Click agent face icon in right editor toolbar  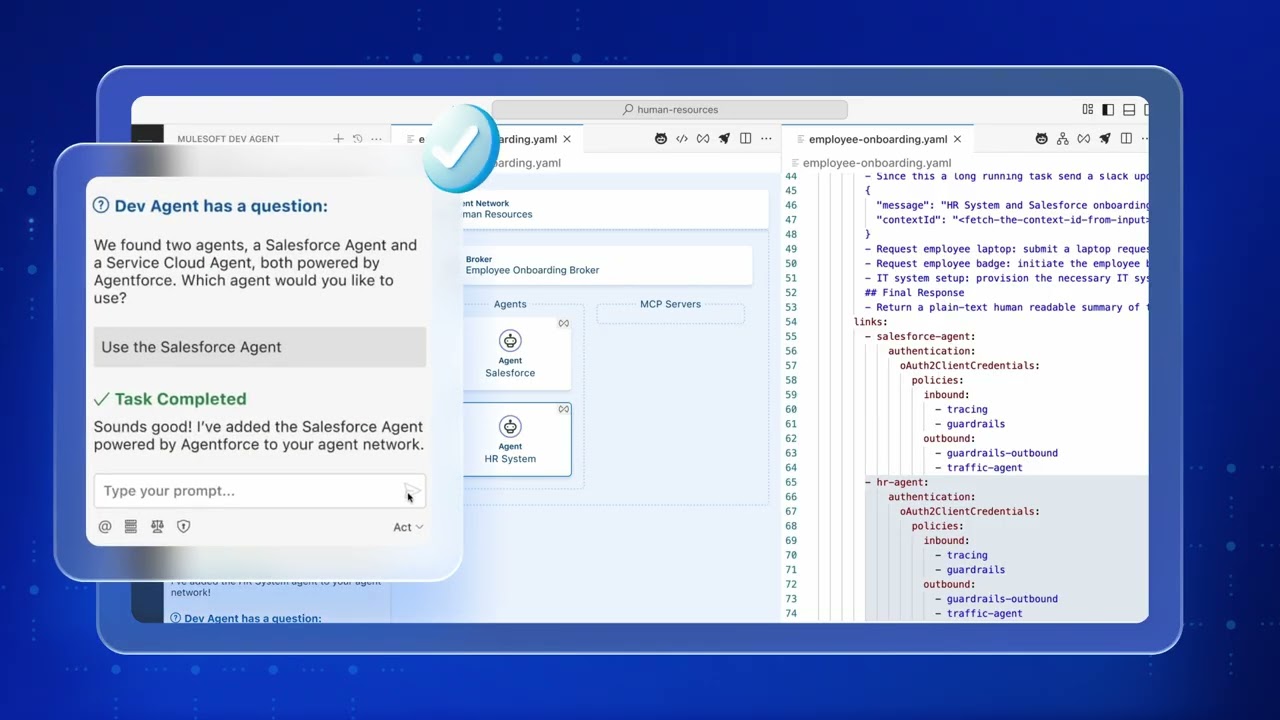pyautogui.click(x=1041, y=139)
